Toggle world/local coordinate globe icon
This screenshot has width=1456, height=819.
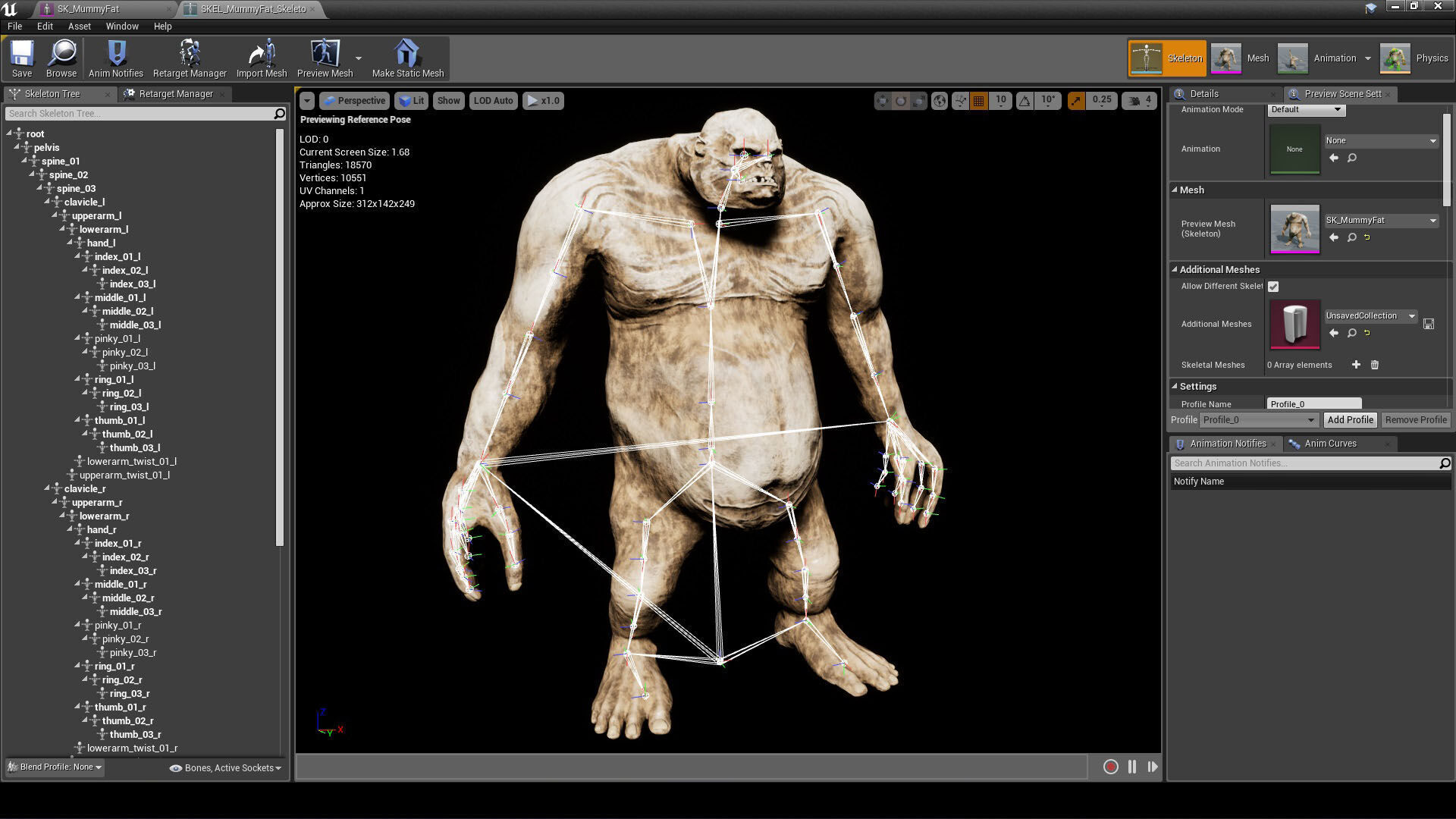940,101
